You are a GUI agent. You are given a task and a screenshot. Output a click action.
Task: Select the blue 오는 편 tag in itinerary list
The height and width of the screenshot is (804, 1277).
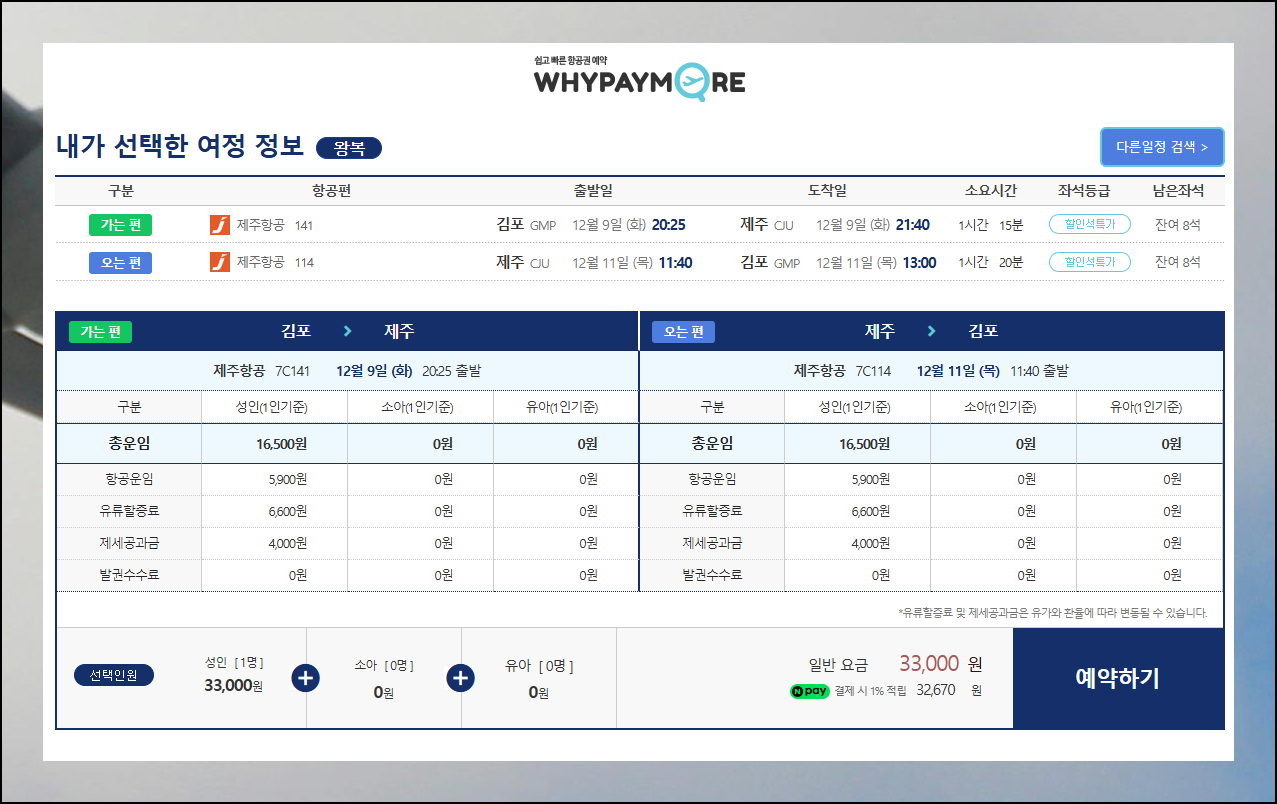[120, 263]
